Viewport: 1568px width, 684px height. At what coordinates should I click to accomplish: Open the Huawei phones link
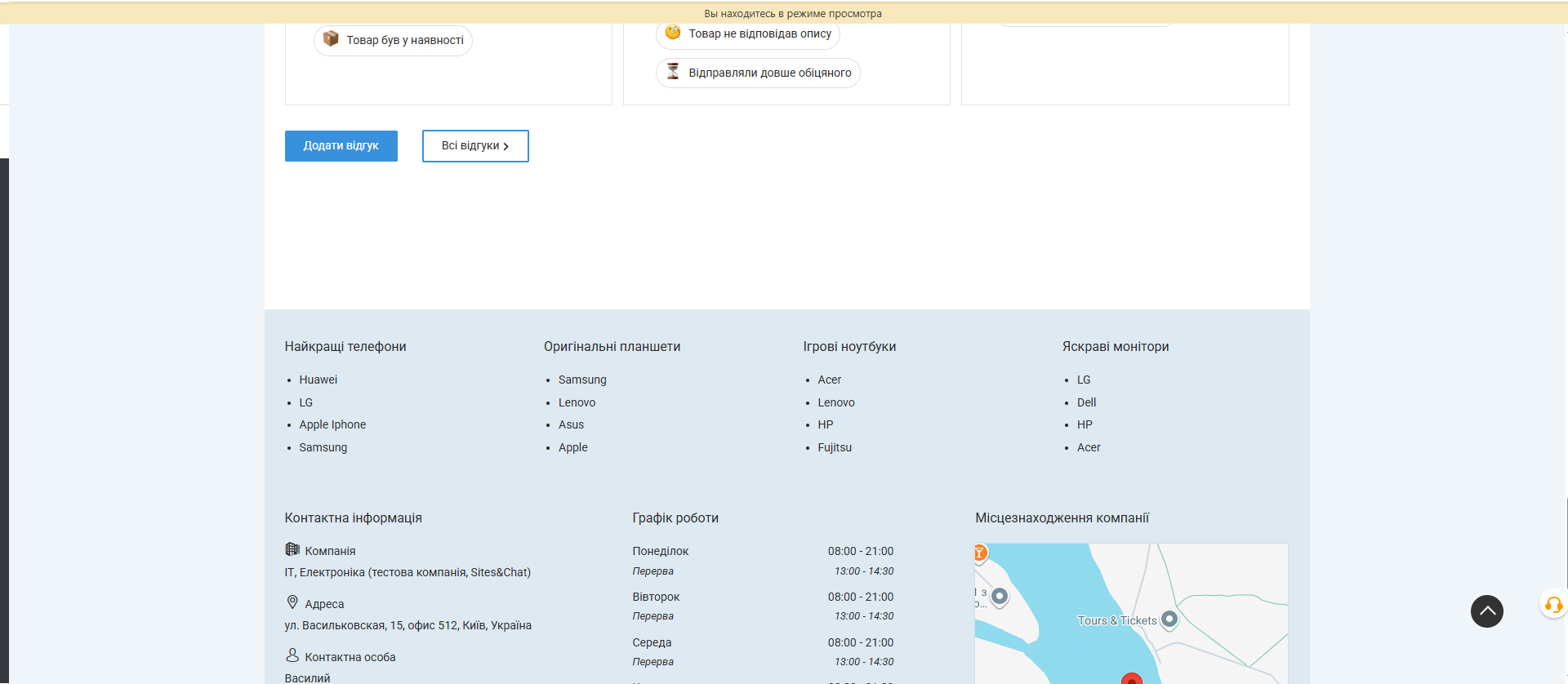318,380
